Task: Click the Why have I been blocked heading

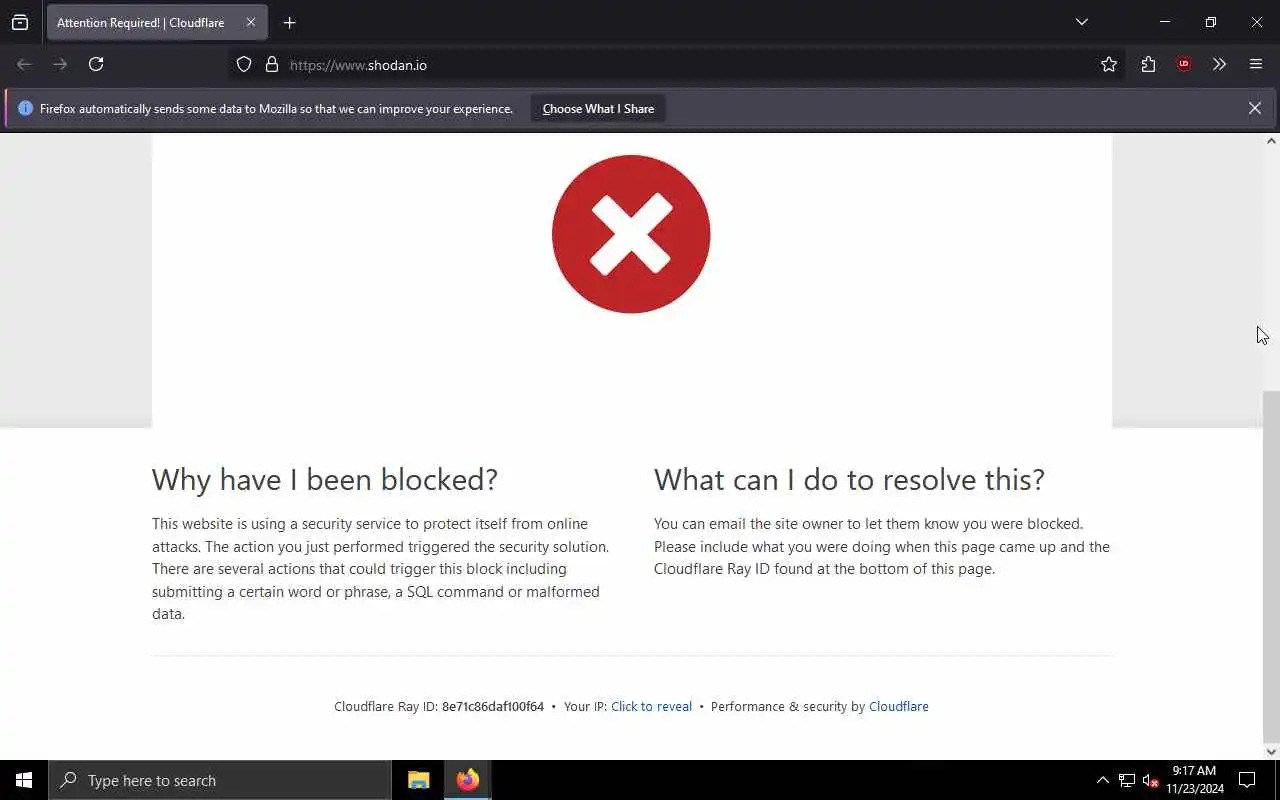Action: pyautogui.click(x=325, y=480)
